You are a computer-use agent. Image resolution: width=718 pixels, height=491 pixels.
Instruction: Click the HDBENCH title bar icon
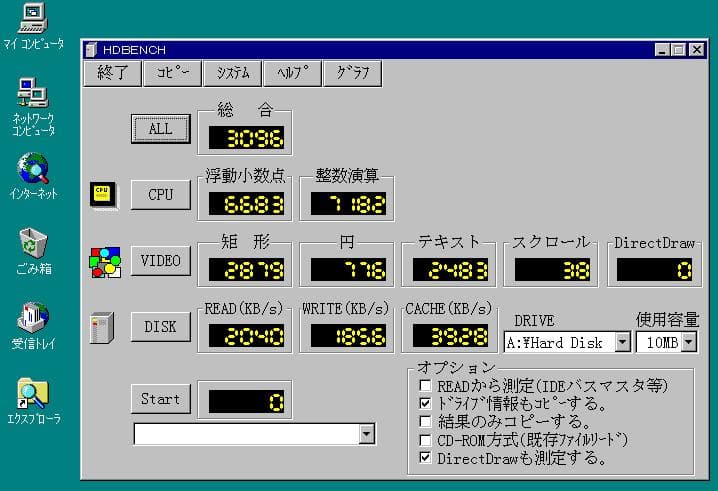tap(92, 49)
